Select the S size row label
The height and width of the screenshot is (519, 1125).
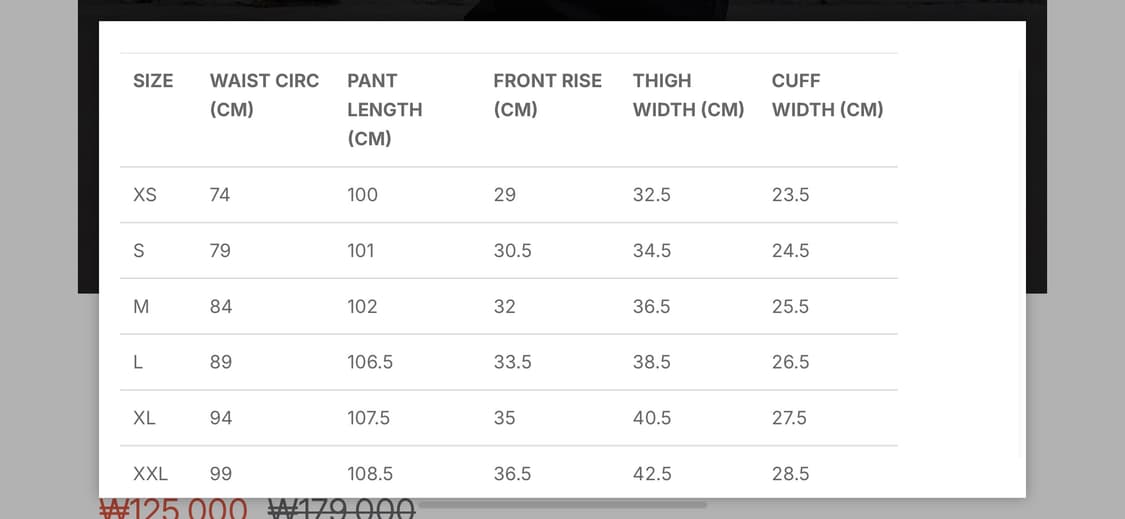pyautogui.click(x=139, y=251)
